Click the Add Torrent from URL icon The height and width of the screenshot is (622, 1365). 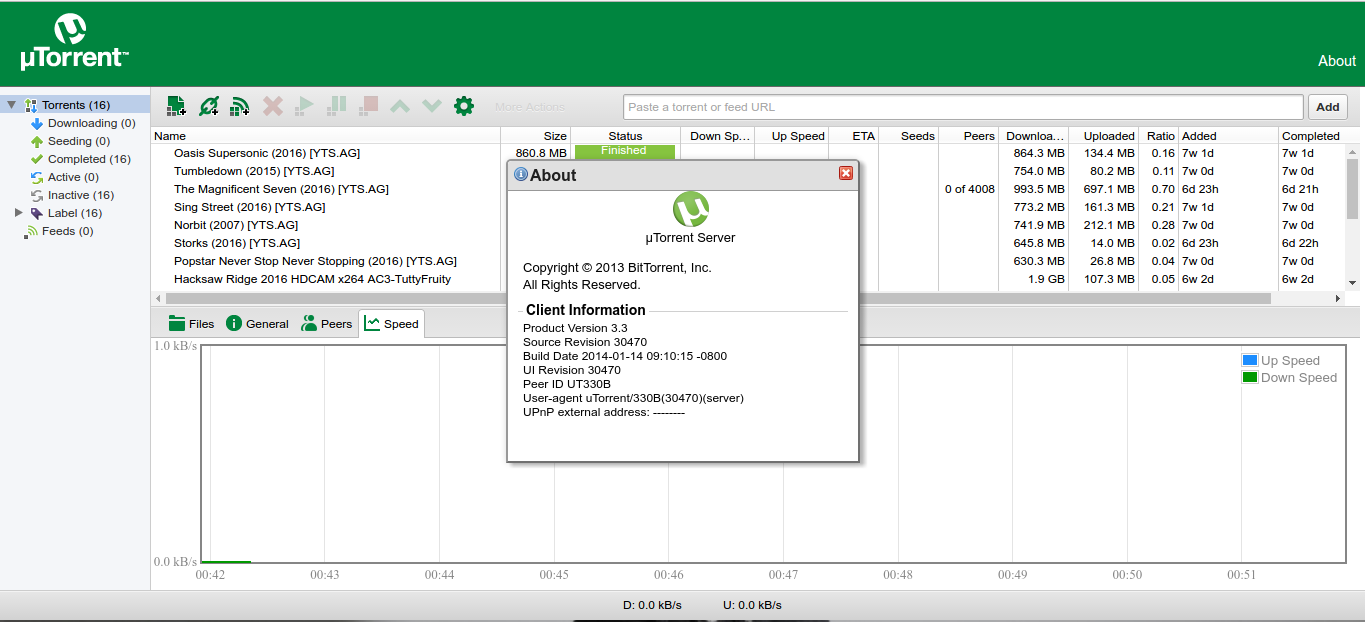208,106
